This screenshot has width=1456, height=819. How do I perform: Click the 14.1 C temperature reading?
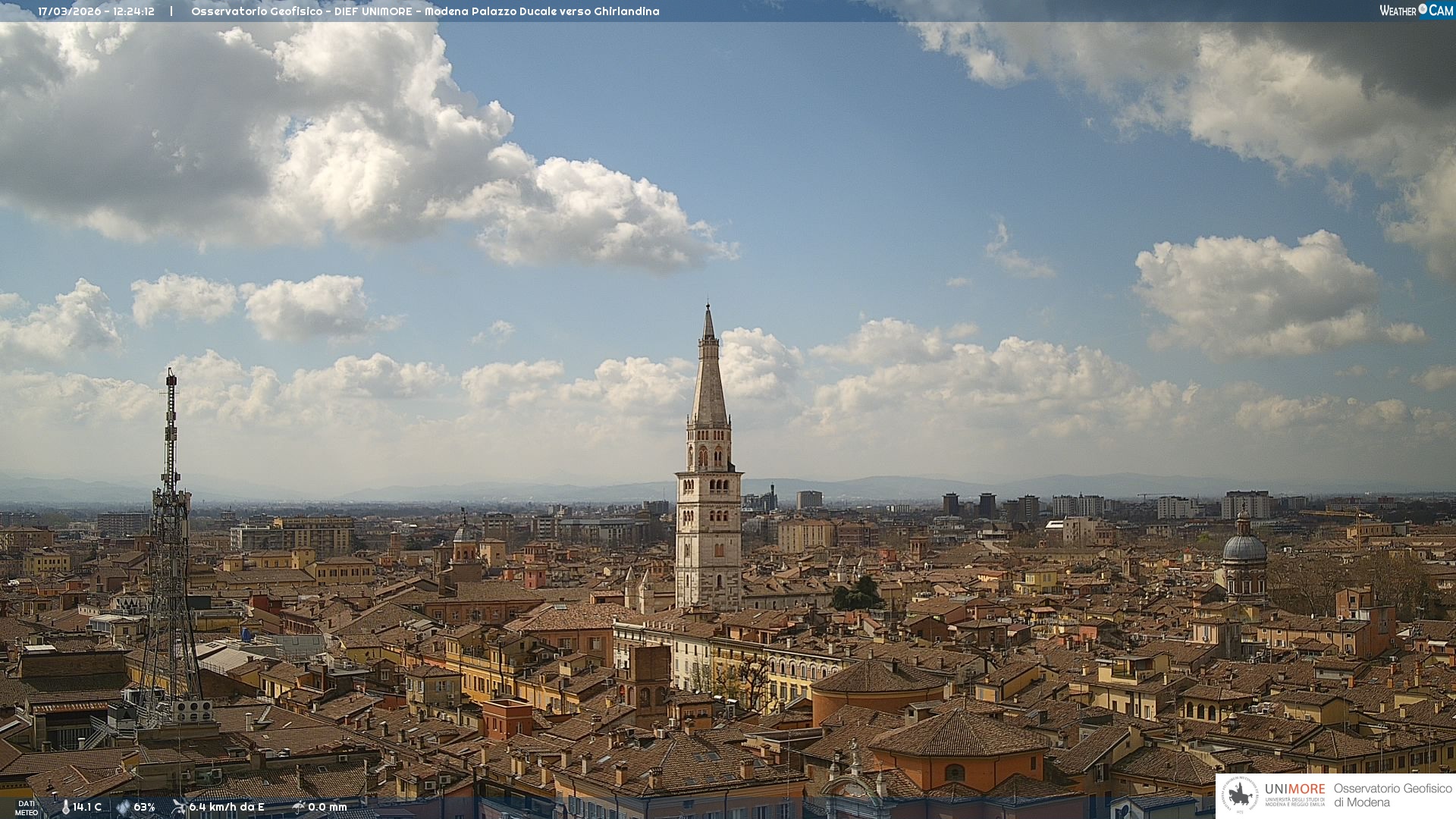click(x=87, y=808)
